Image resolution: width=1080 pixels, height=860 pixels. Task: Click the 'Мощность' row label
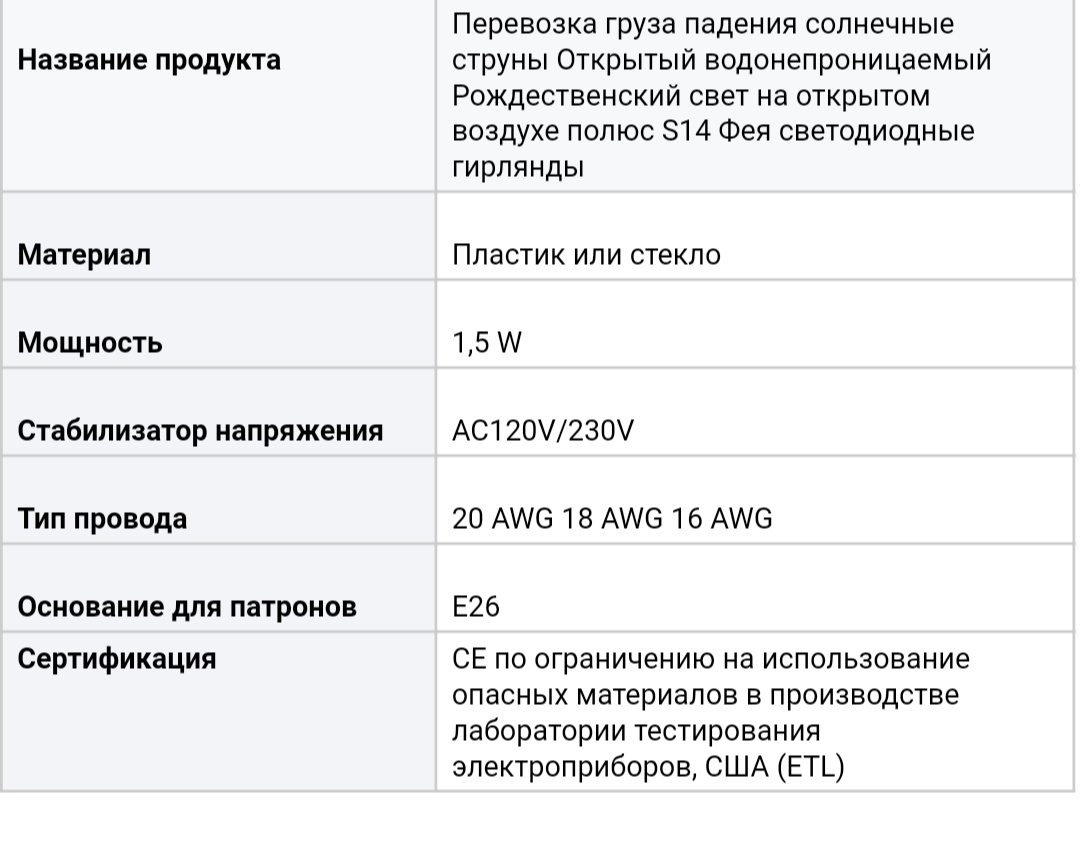[90, 343]
